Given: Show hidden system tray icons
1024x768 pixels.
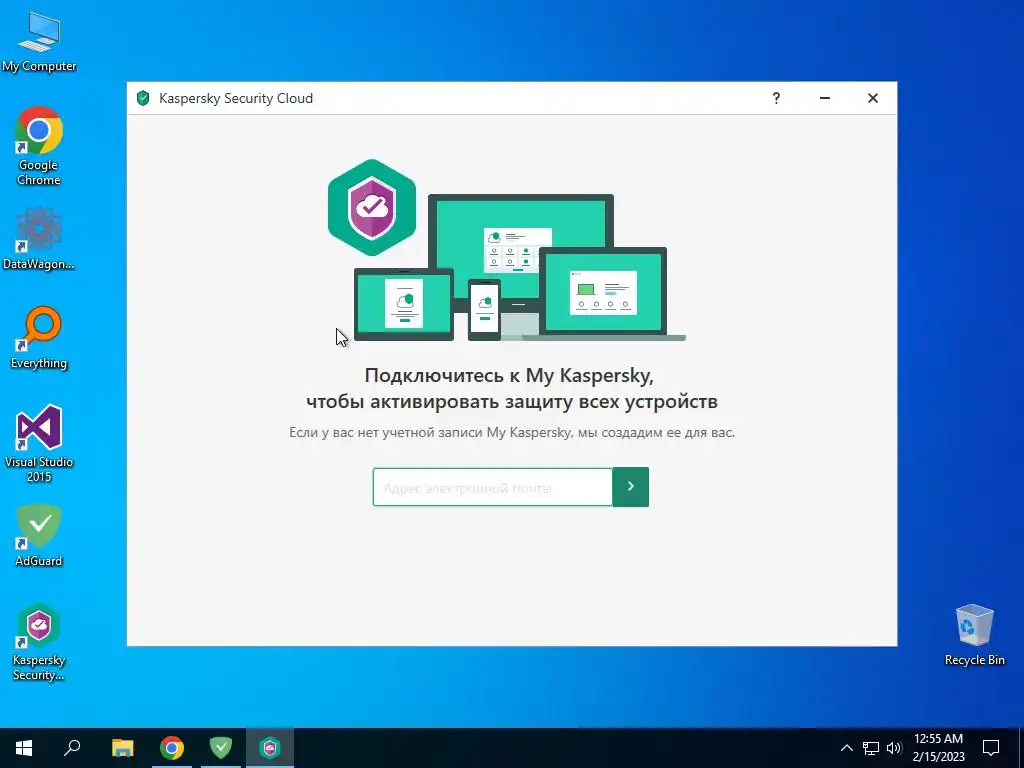Looking at the screenshot, I should point(846,748).
